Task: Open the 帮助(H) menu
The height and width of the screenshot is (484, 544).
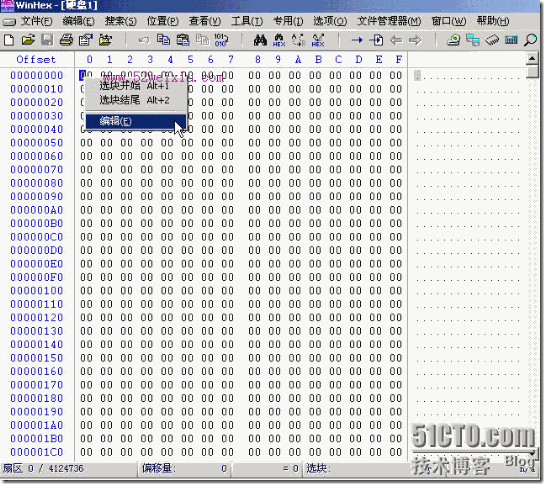Action: [493, 21]
